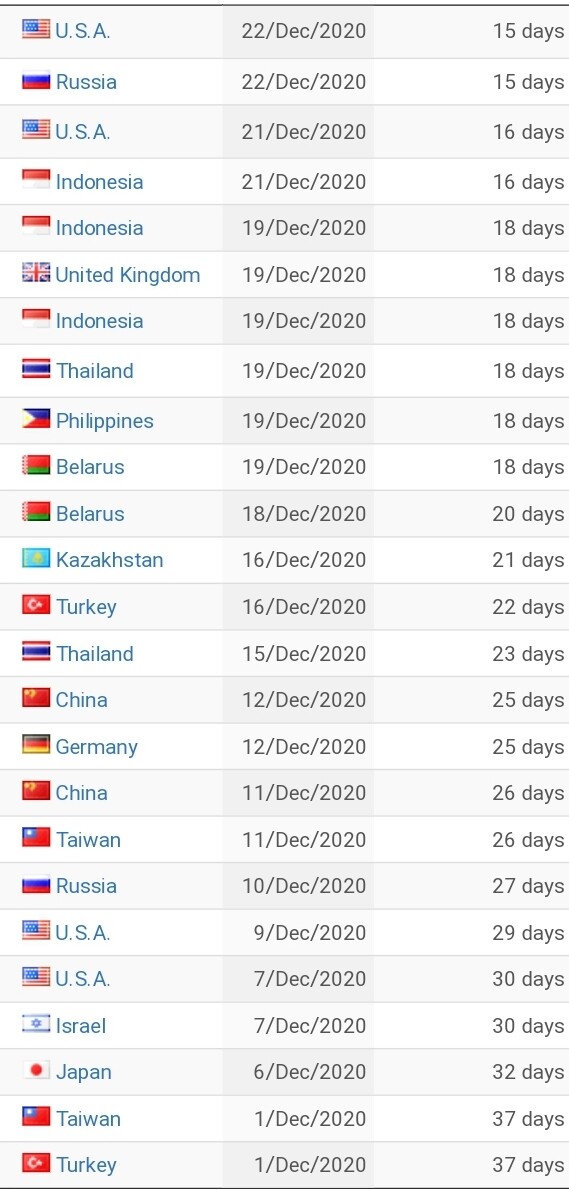Open the Kazakhstan country link
The image size is (569, 1190).
(109, 560)
